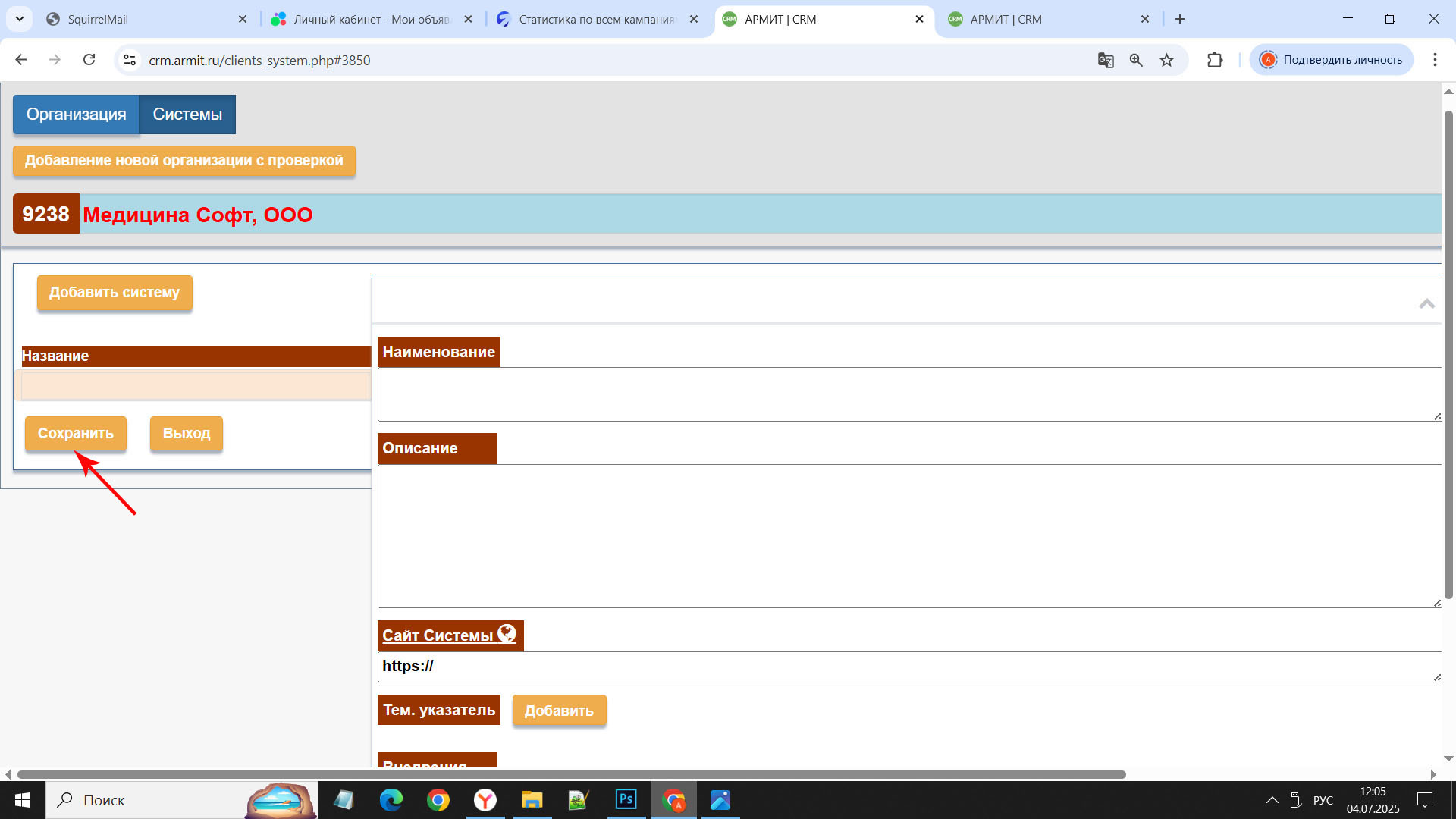
Task: Click the Подтвердить личность profile button
Action: click(x=1332, y=60)
